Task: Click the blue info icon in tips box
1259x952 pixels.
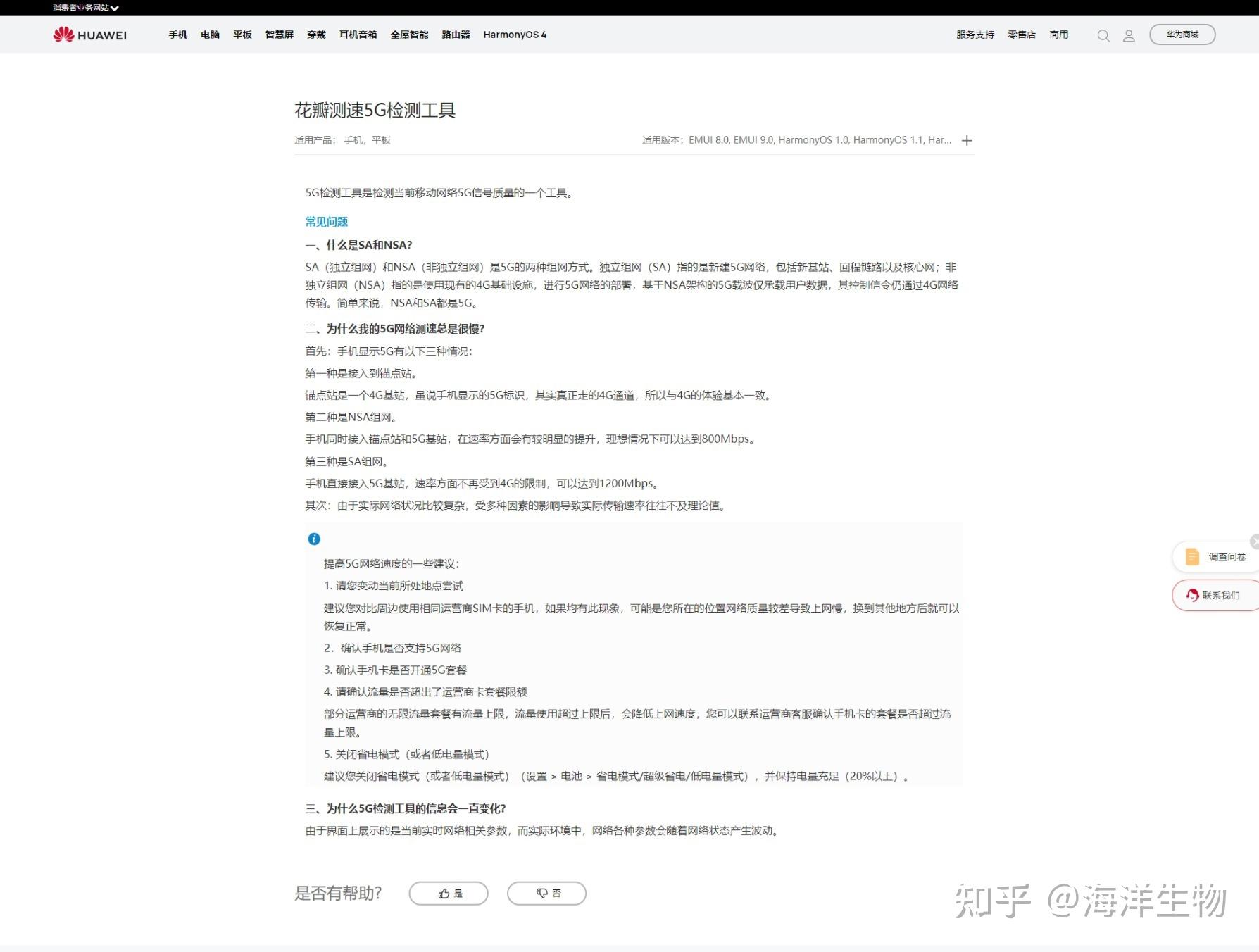Action: (314, 539)
